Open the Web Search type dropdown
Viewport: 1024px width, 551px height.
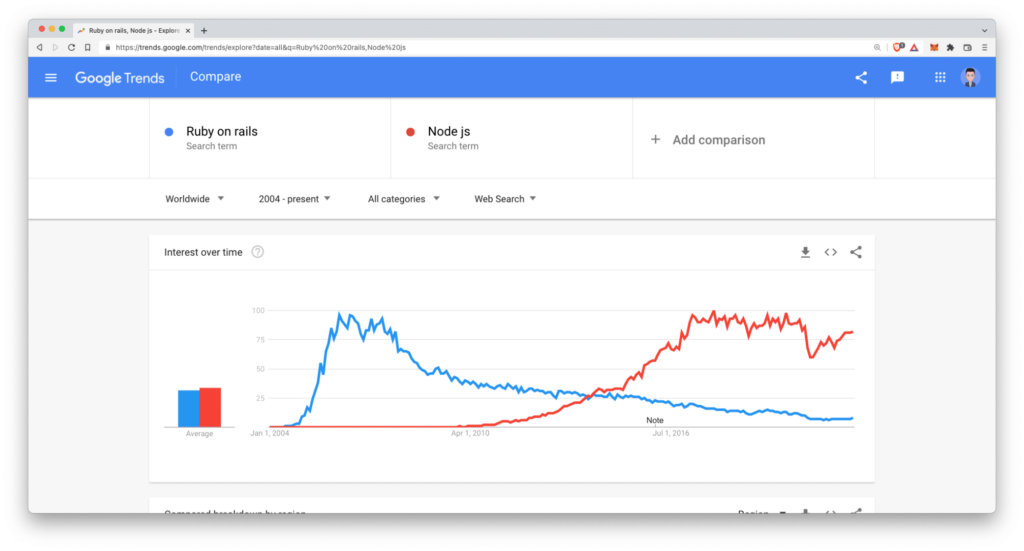coord(505,199)
